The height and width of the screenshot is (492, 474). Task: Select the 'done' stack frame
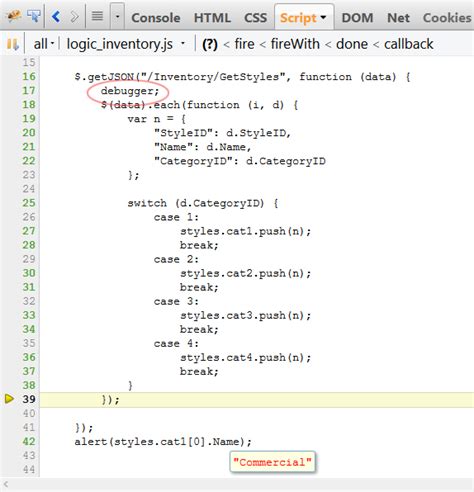point(352,44)
